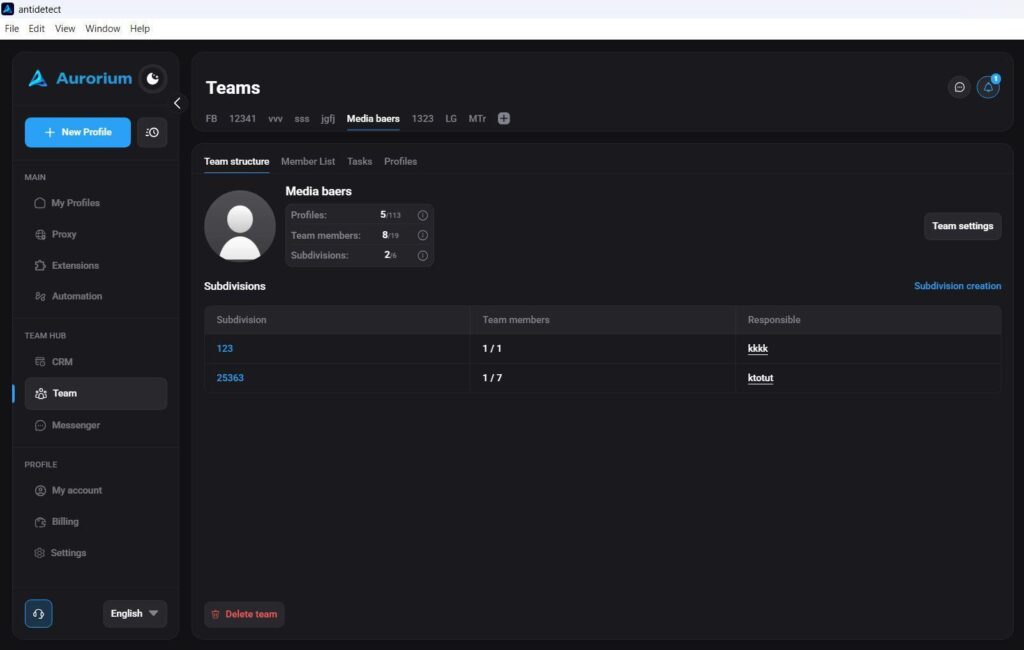Select Team in the sidebar
1024x650 pixels.
pos(96,393)
